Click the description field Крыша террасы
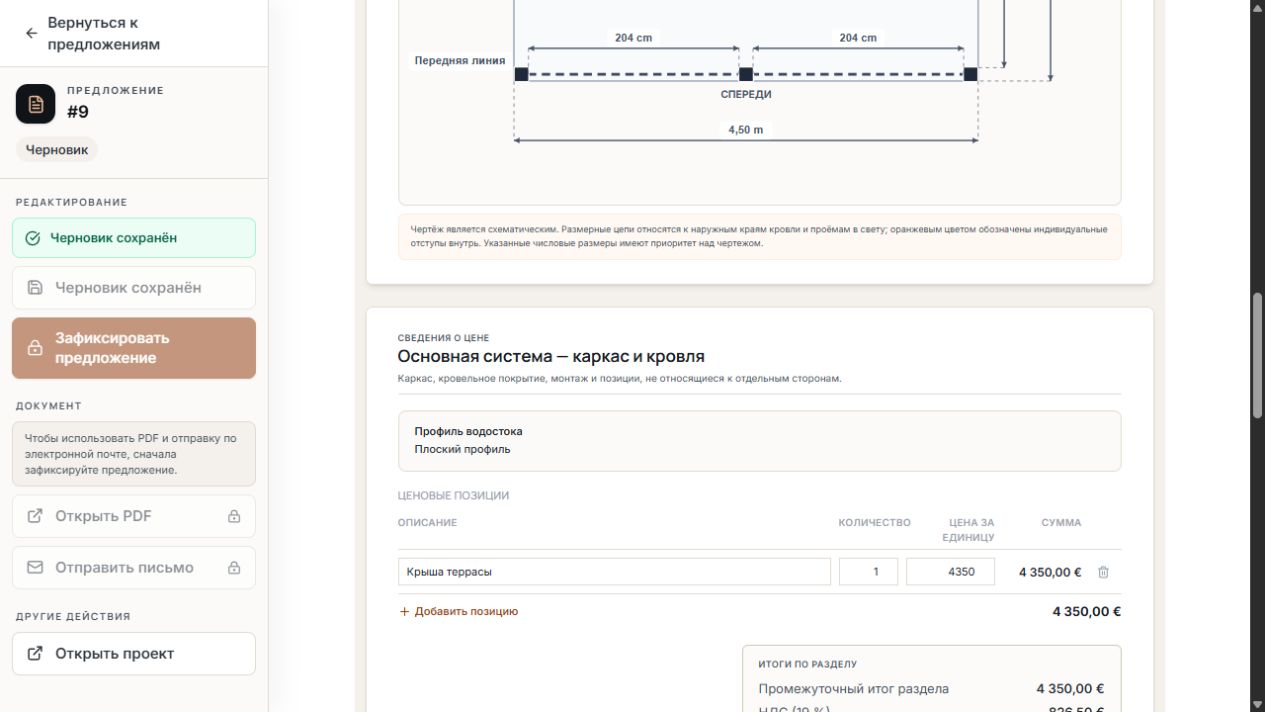The width and height of the screenshot is (1265, 712). [x=614, y=572]
